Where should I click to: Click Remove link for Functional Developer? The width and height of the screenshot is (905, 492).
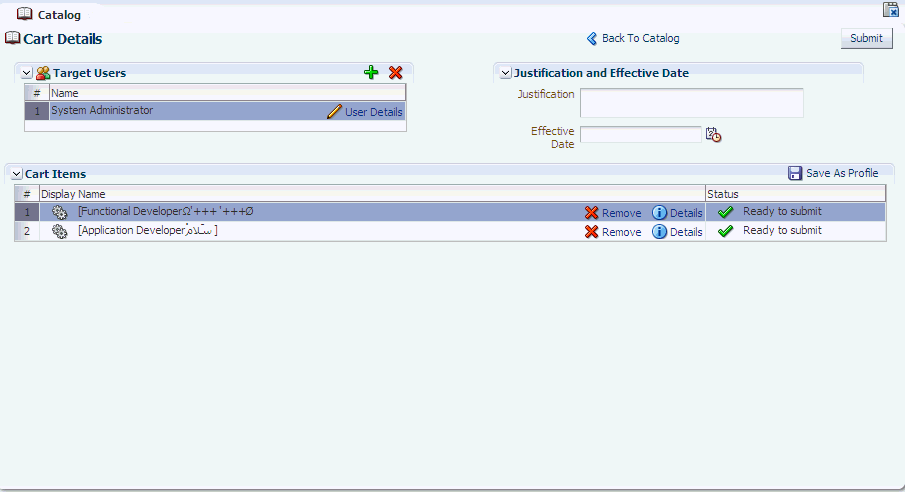[x=622, y=213]
